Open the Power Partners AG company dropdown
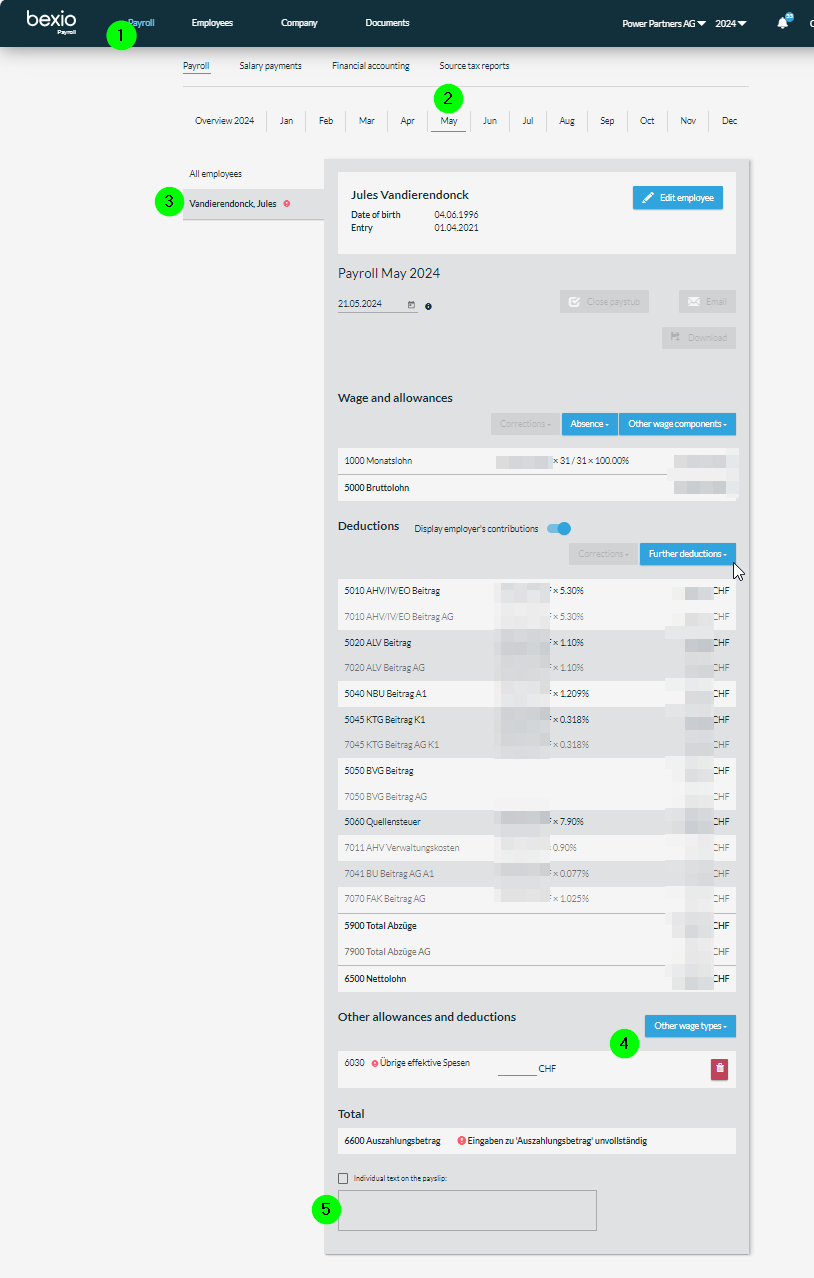This screenshot has width=814, height=1278. [664, 23]
